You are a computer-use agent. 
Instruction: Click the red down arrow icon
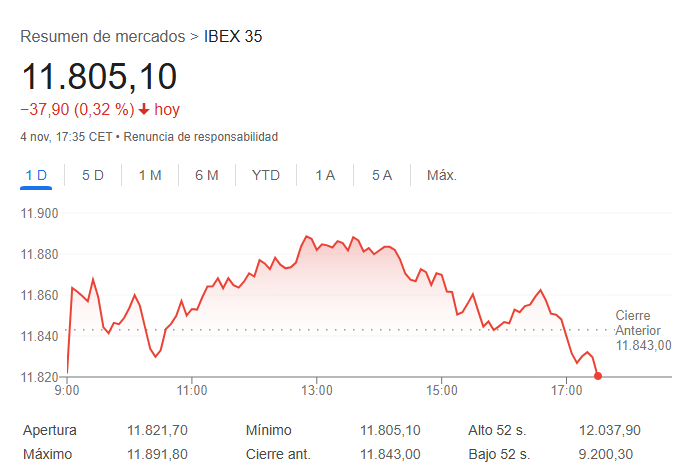tap(144, 110)
